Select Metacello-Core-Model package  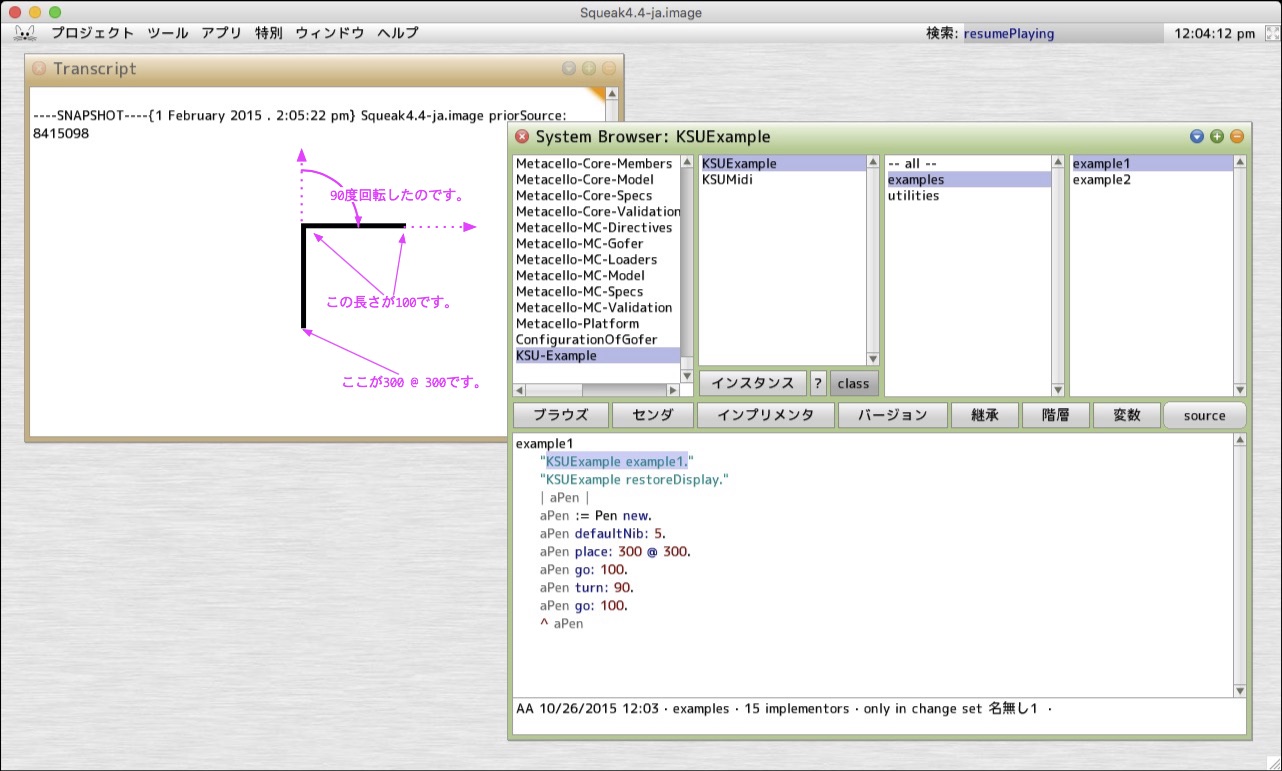[596, 180]
